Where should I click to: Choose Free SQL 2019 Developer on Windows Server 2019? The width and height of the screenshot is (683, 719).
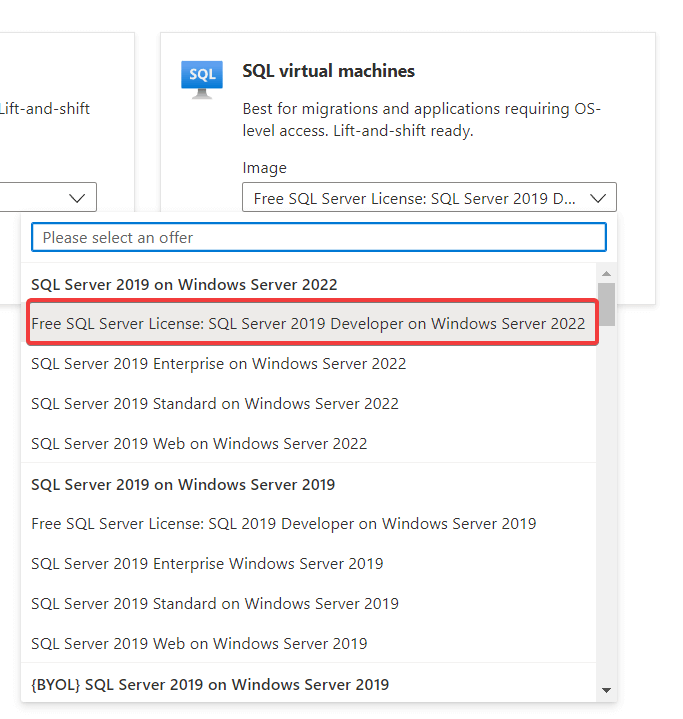coord(283,524)
